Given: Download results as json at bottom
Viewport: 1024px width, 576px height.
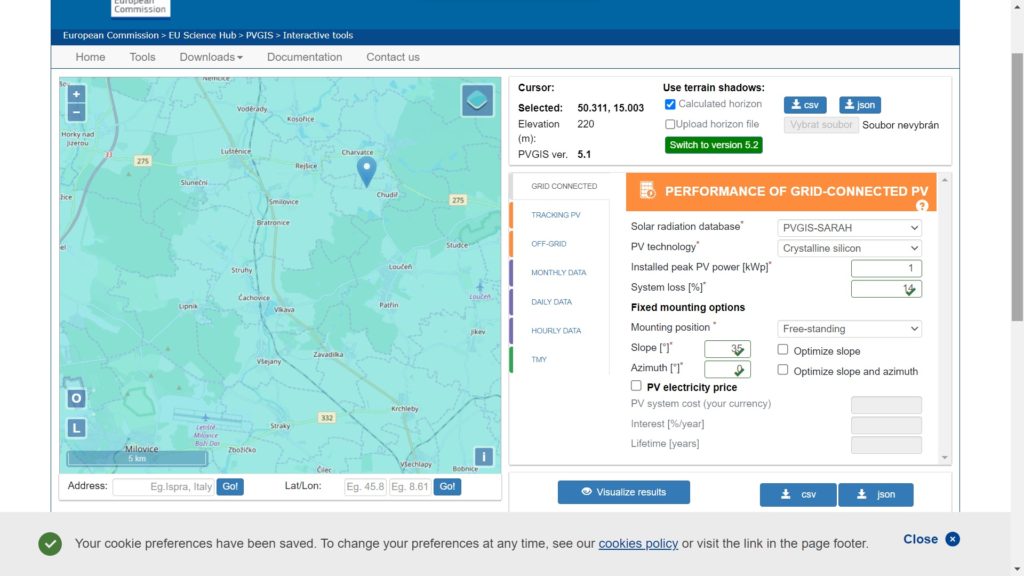Looking at the screenshot, I should coord(876,494).
